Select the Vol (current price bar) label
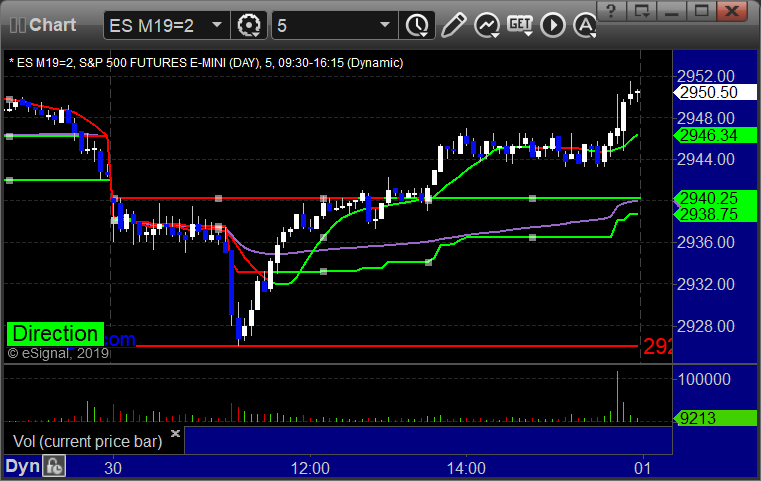 coord(87,441)
